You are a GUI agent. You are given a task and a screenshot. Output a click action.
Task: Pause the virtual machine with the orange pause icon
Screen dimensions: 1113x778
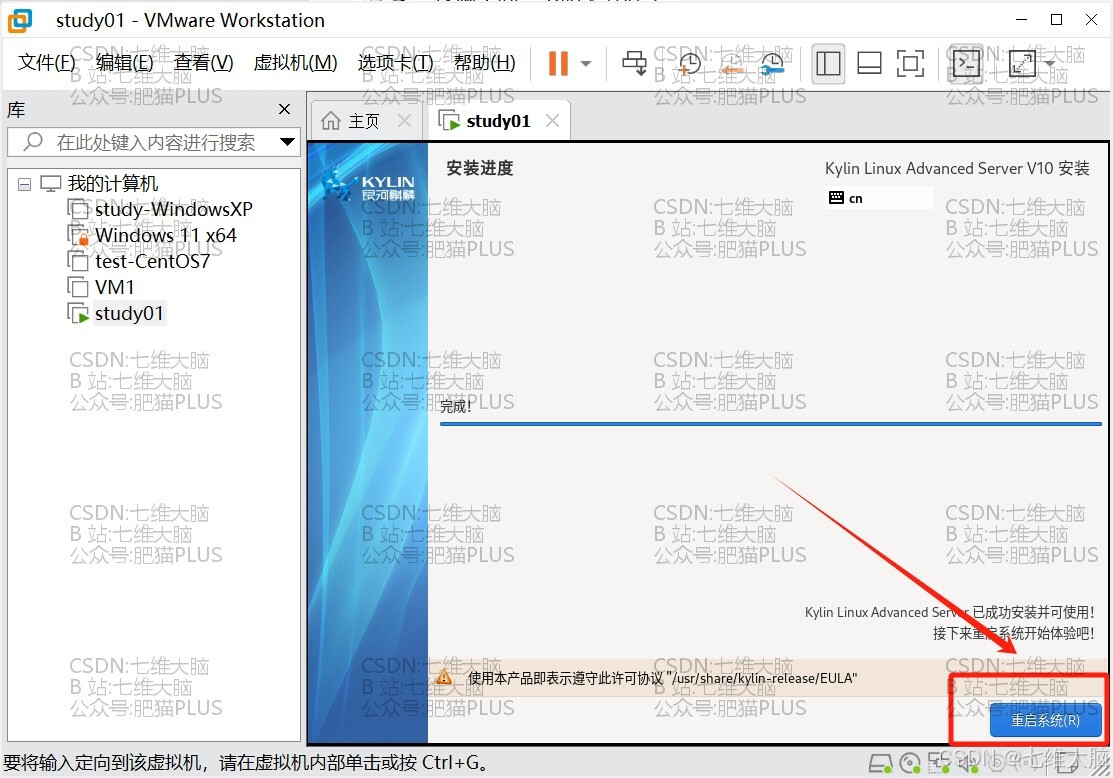tap(558, 63)
